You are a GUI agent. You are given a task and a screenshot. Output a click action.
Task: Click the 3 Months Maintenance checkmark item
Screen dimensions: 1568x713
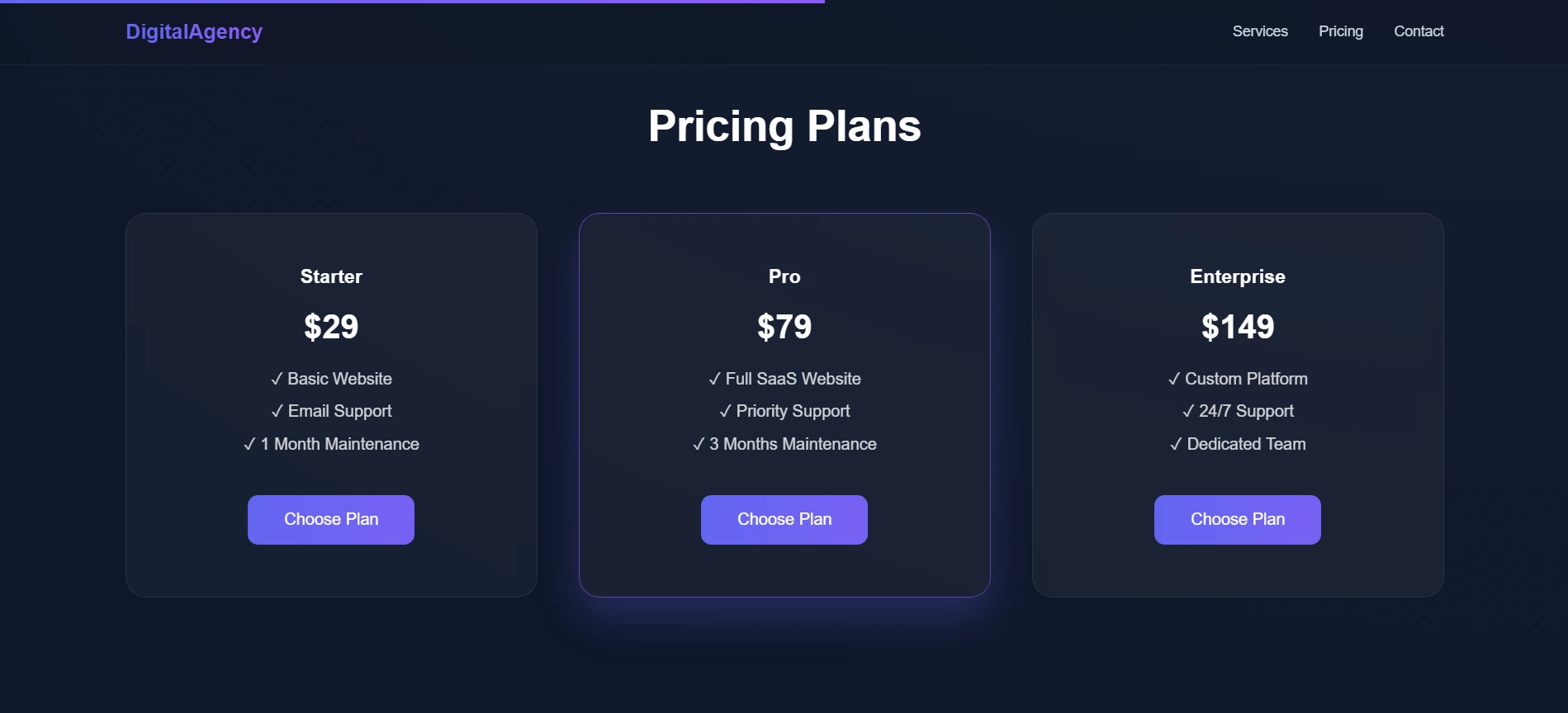(x=784, y=444)
